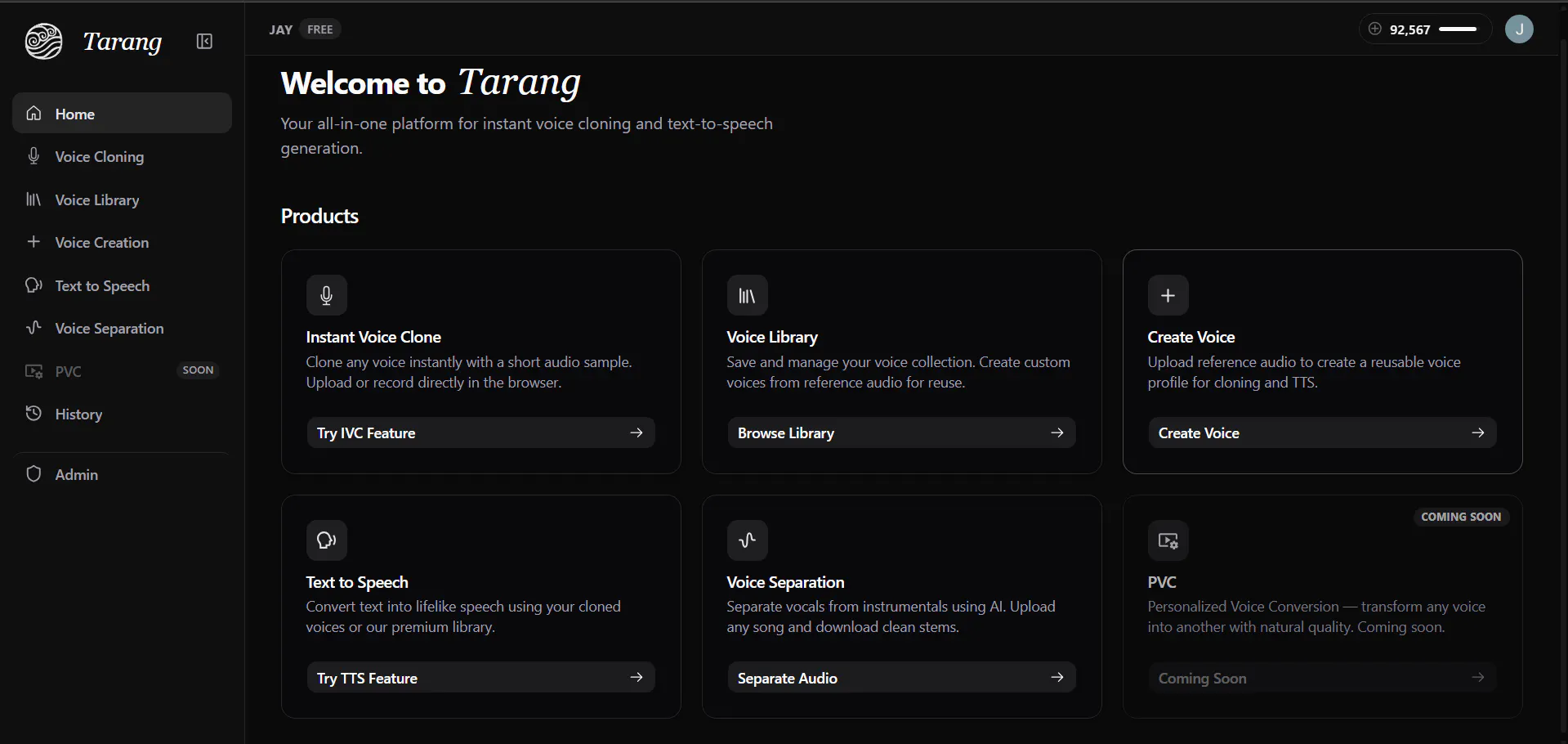Select the PVC sidebar item
1568x744 pixels.
(x=122, y=371)
